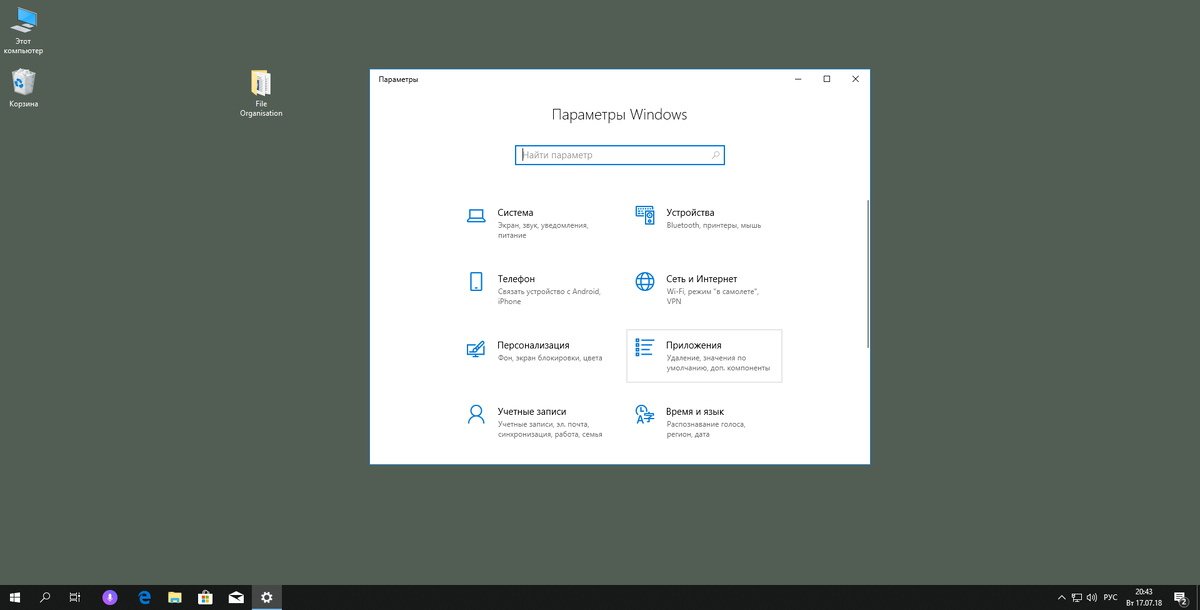Click the Найти параметр search field
1200x610 pixels.
[x=620, y=155]
